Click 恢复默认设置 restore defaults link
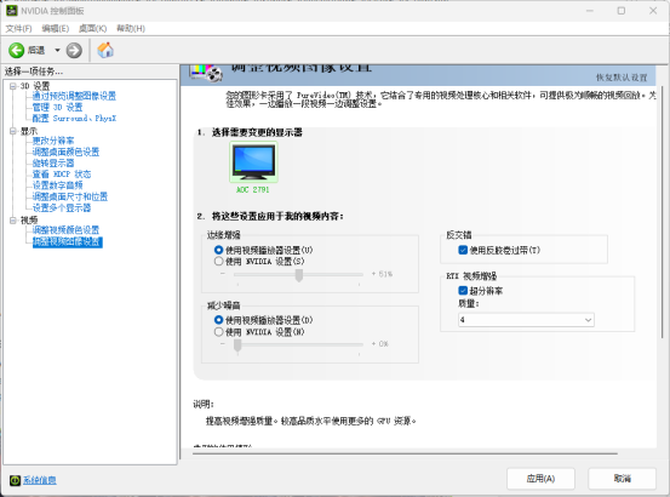The width and height of the screenshot is (670, 497). (x=621, y=77)
